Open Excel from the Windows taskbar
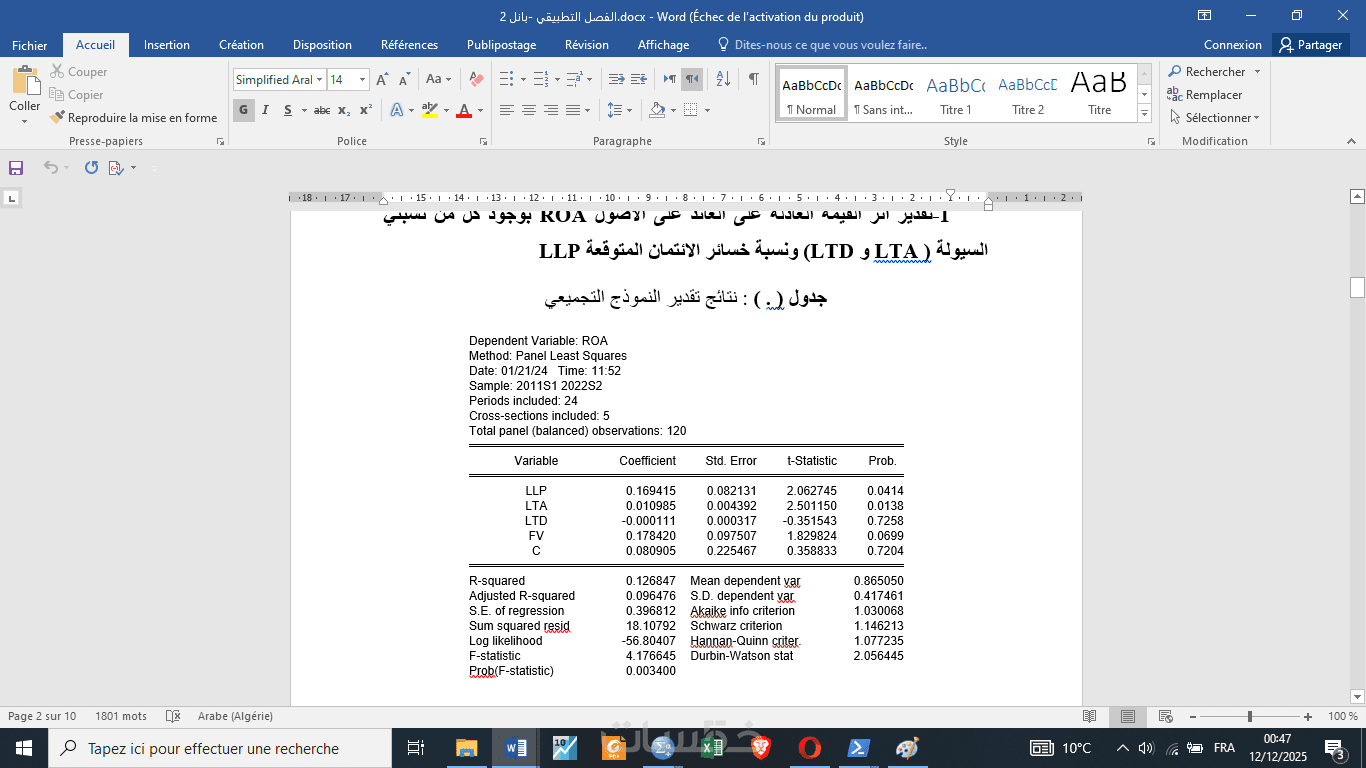1366x768 pixels. (712, 748)
